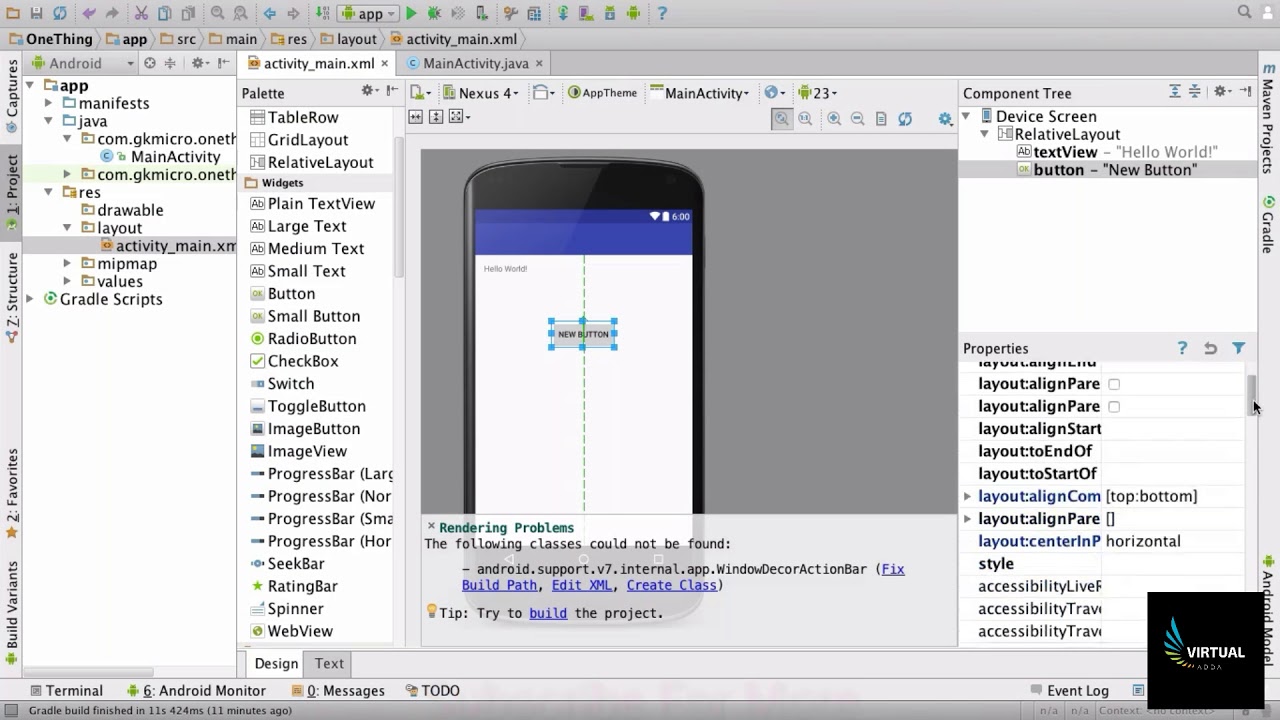Expand the layout:alignCom property
The width and height of the screenshot is (1280, 720).
[x=967, y=496]
